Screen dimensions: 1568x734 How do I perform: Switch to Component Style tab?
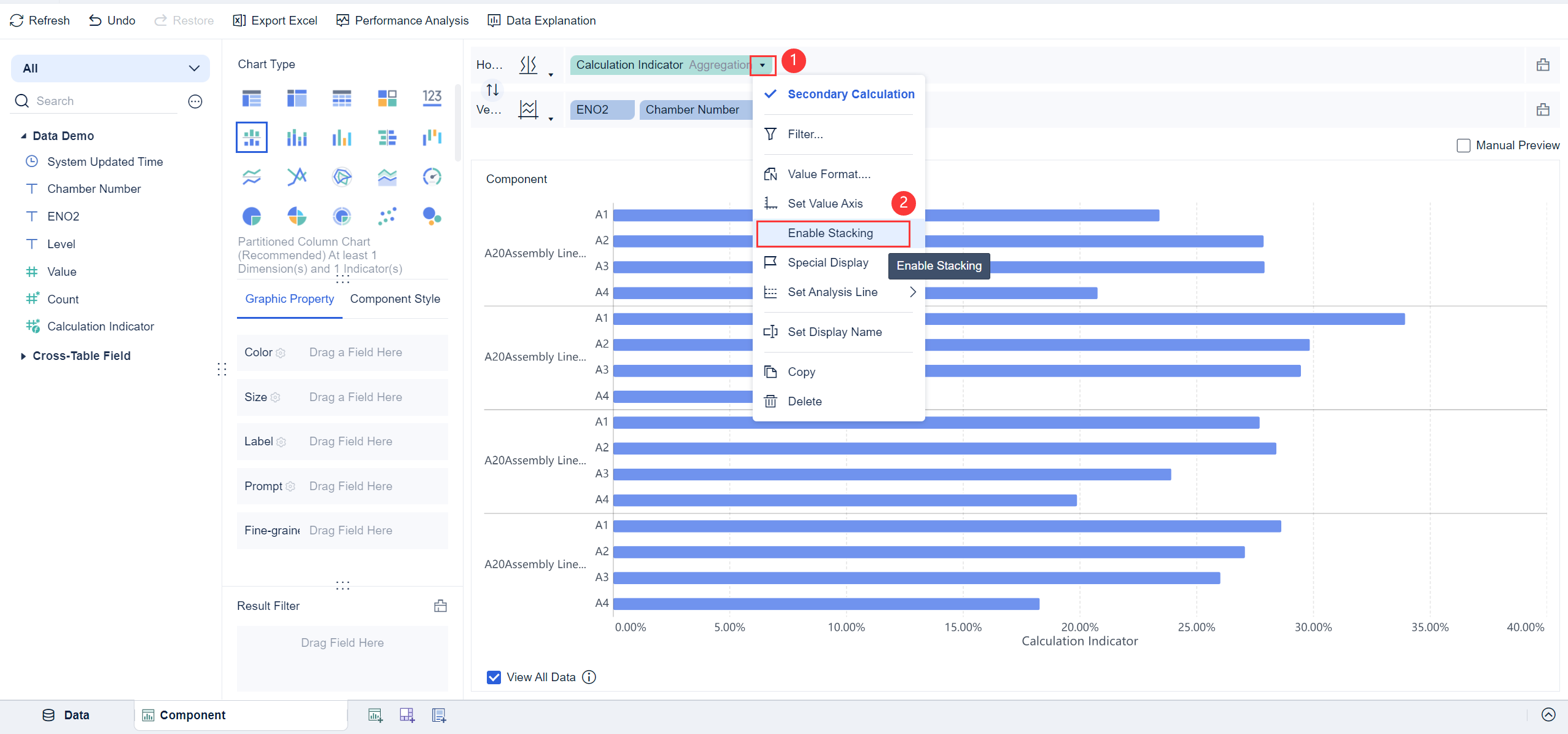[x=395, y=299]
